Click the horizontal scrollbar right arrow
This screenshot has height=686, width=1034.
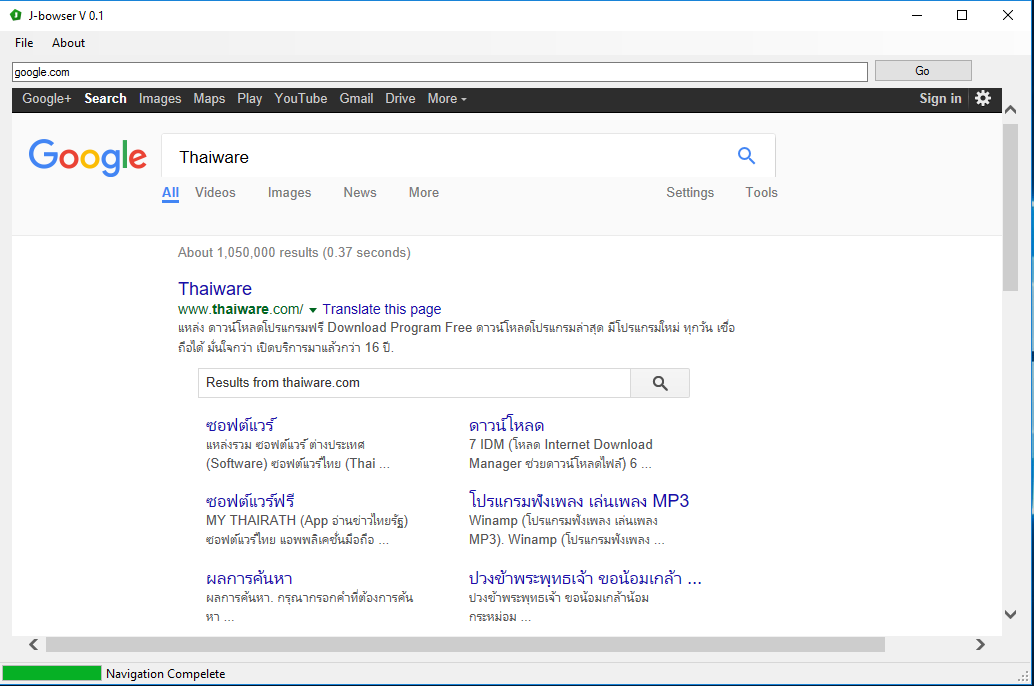[981, 644]
